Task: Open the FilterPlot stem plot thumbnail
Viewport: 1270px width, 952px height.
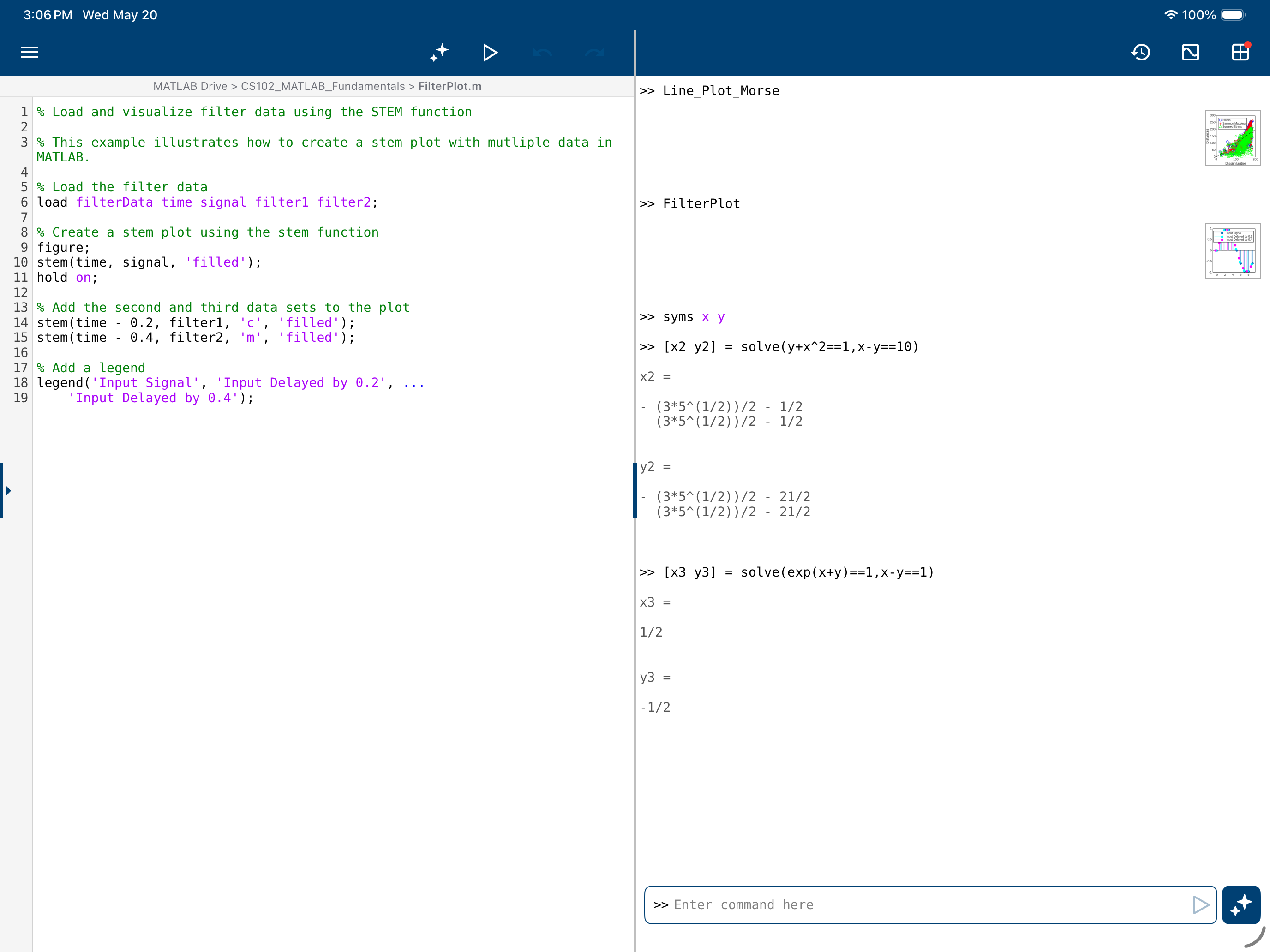Action: point(1232,251)
